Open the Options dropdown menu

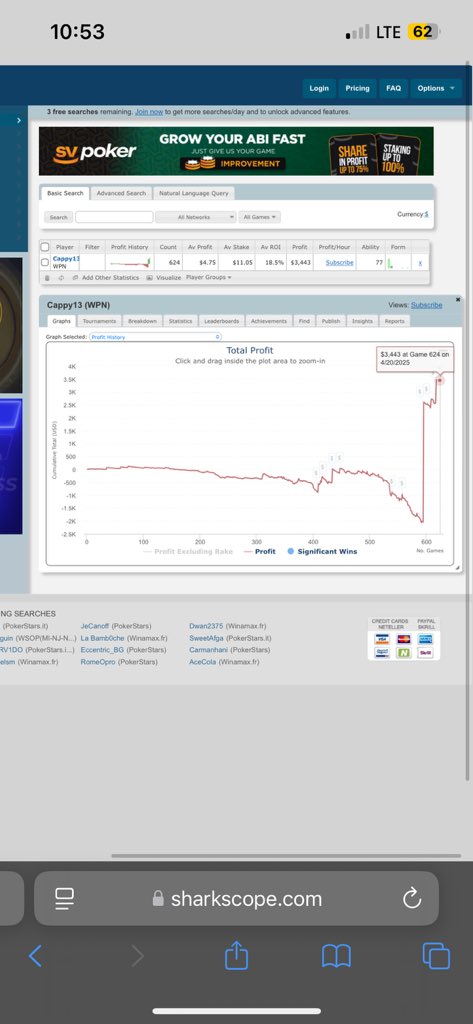click(x=436, y=88)
